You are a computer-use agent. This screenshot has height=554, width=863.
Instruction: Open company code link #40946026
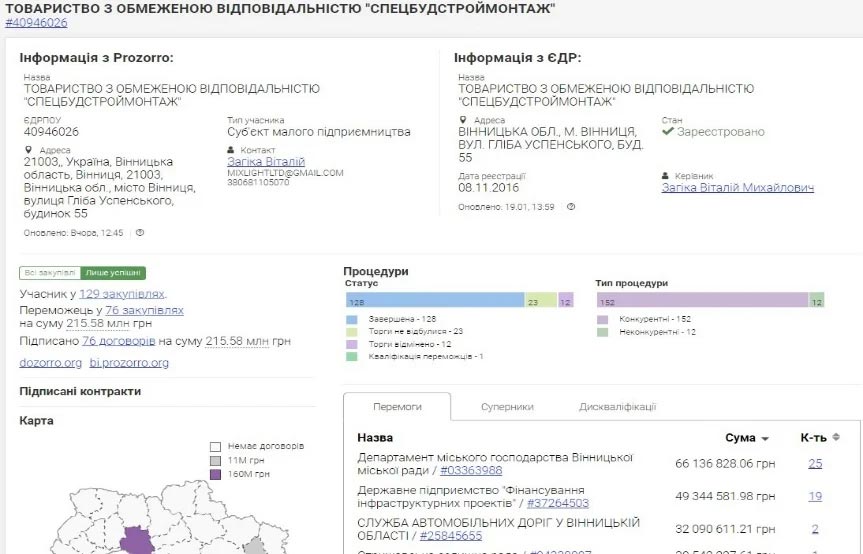(36, 22)
